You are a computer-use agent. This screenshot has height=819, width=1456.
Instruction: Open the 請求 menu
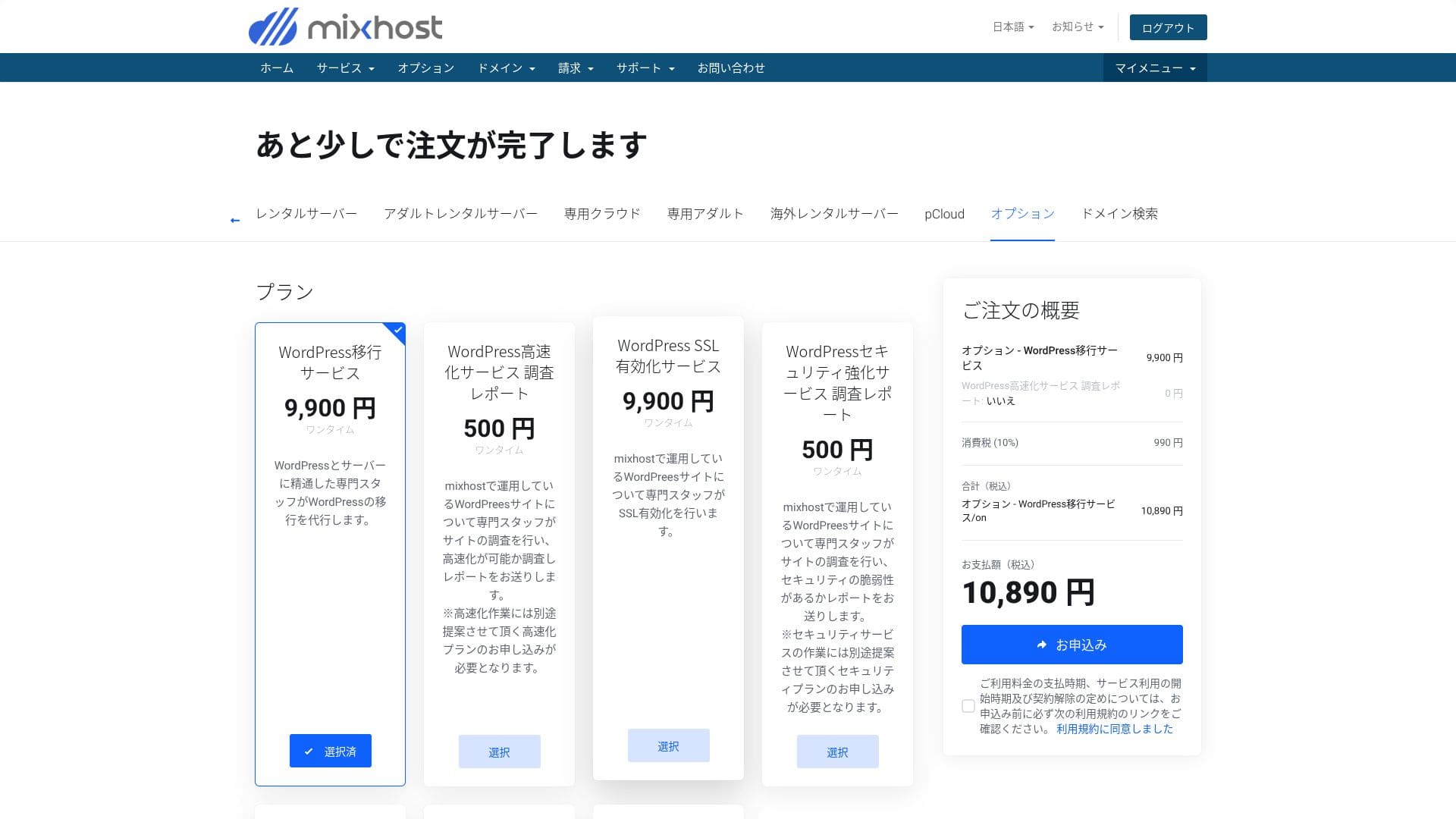click(575, 68)
